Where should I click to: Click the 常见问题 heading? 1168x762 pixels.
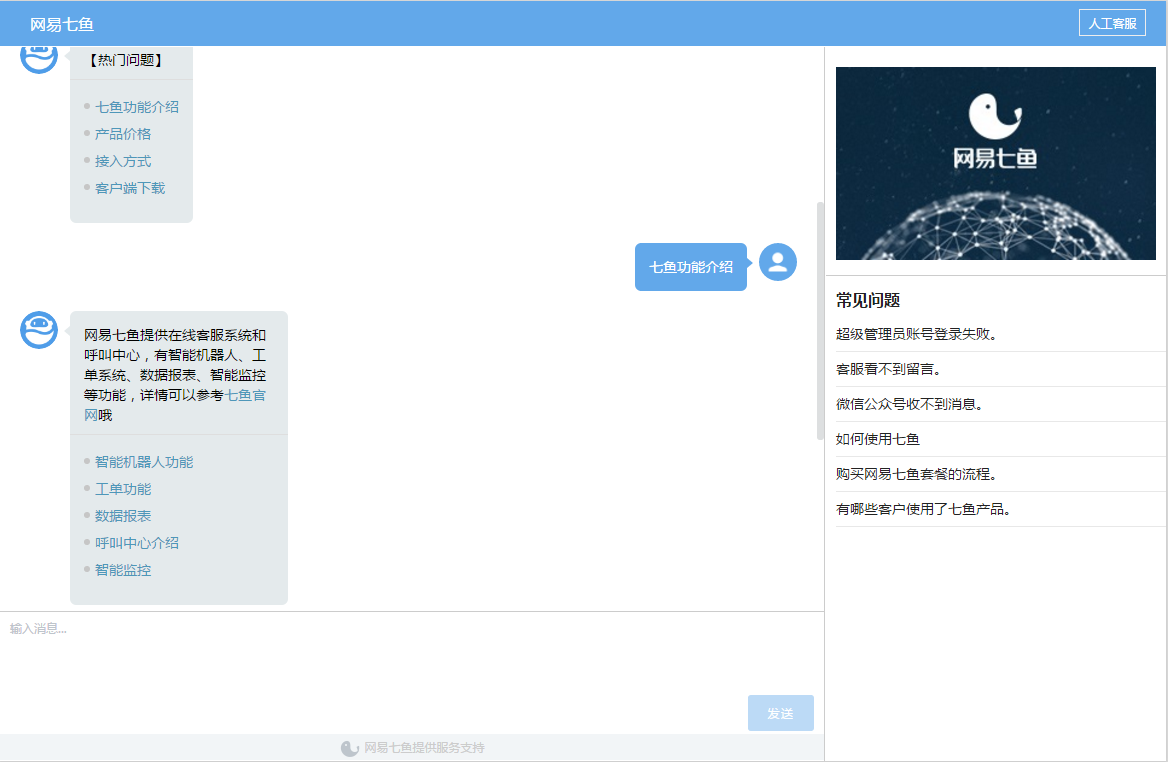pos(868,300)
